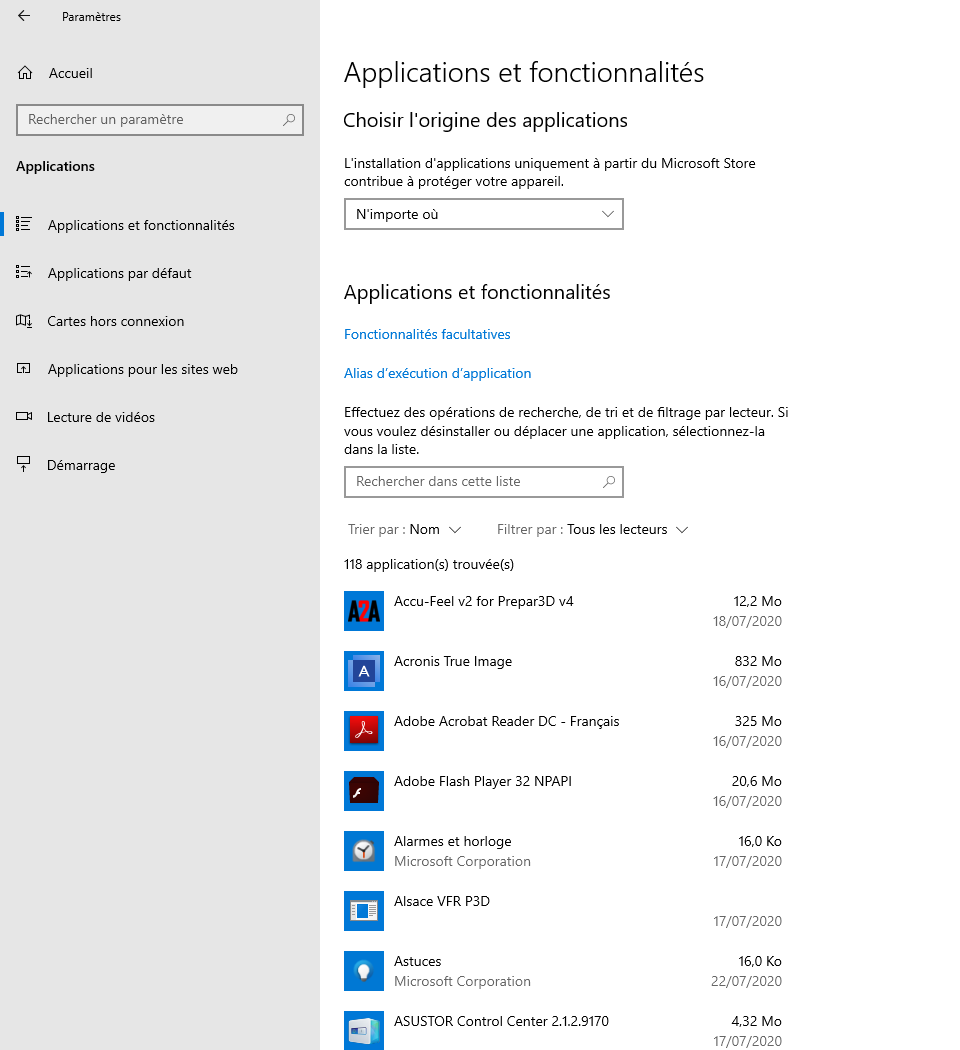Select Accu-Feel v2 for Prepar3D v4 entry
The height and width of the screenshot is (1050, 960).
pos(562,611)
